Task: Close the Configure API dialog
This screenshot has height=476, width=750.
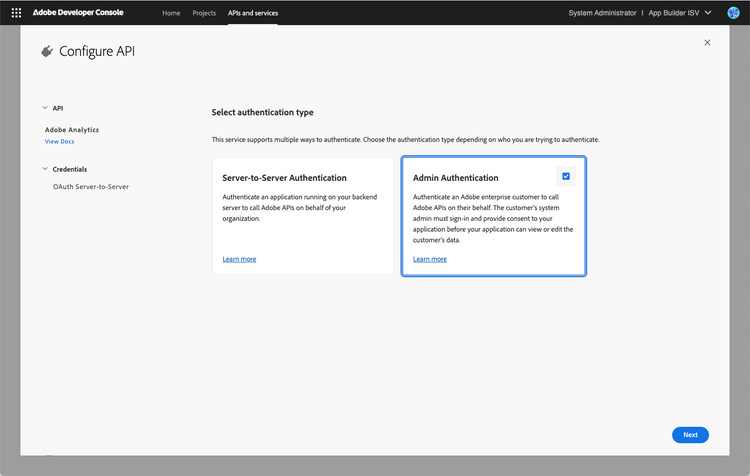Action: click(x=707, y=43)
